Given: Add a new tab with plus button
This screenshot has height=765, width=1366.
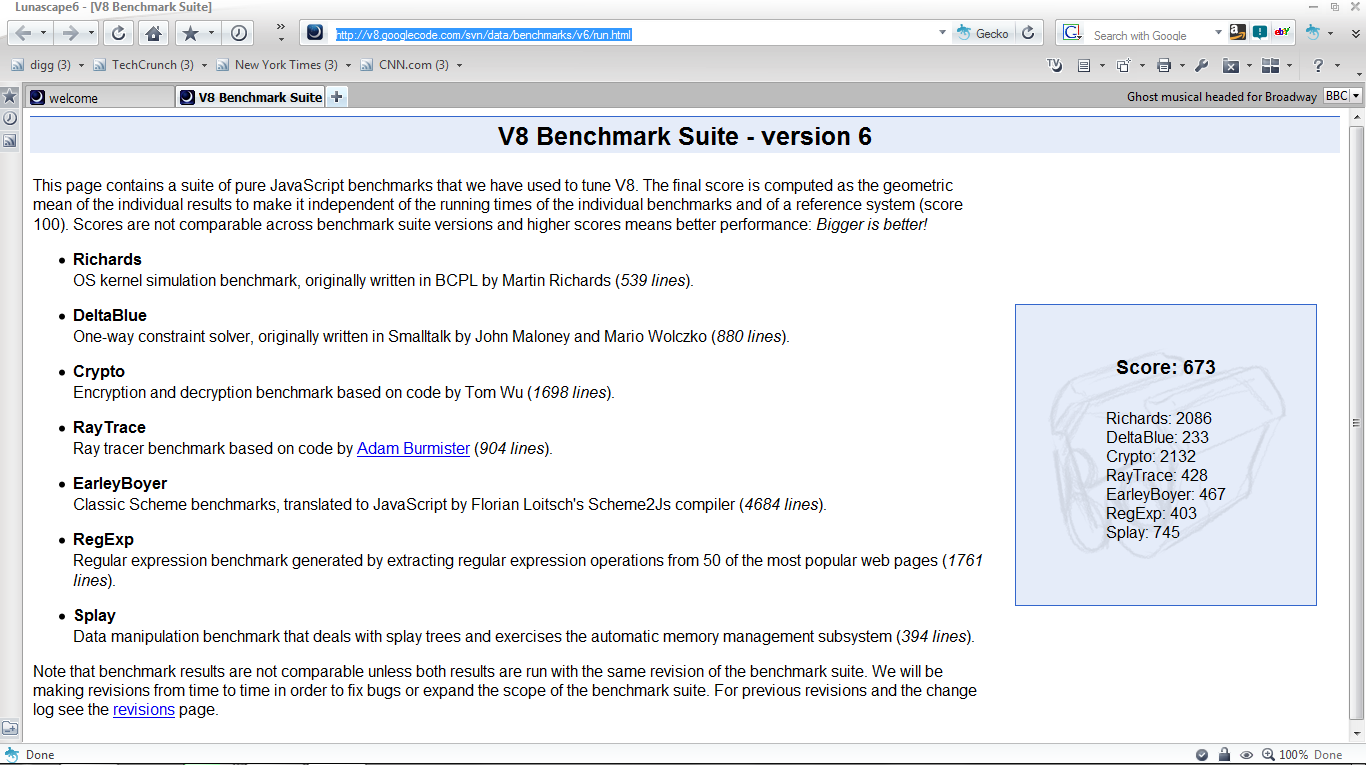Looking at the screenshot, I should pyautogui.click(x=337, y=97).
